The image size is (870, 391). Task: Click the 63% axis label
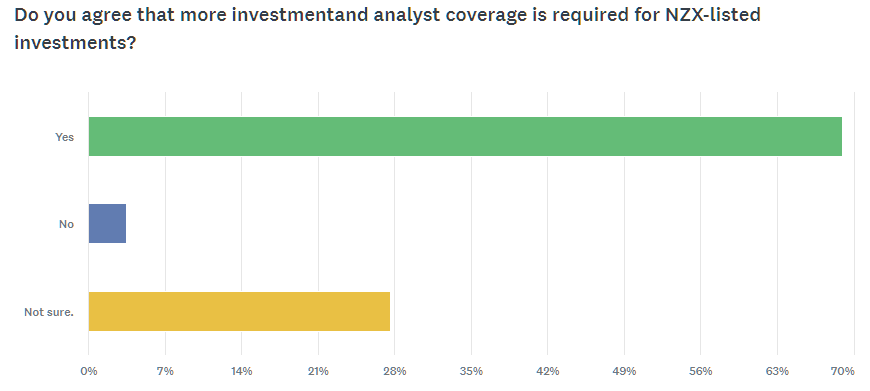point(777,371)
